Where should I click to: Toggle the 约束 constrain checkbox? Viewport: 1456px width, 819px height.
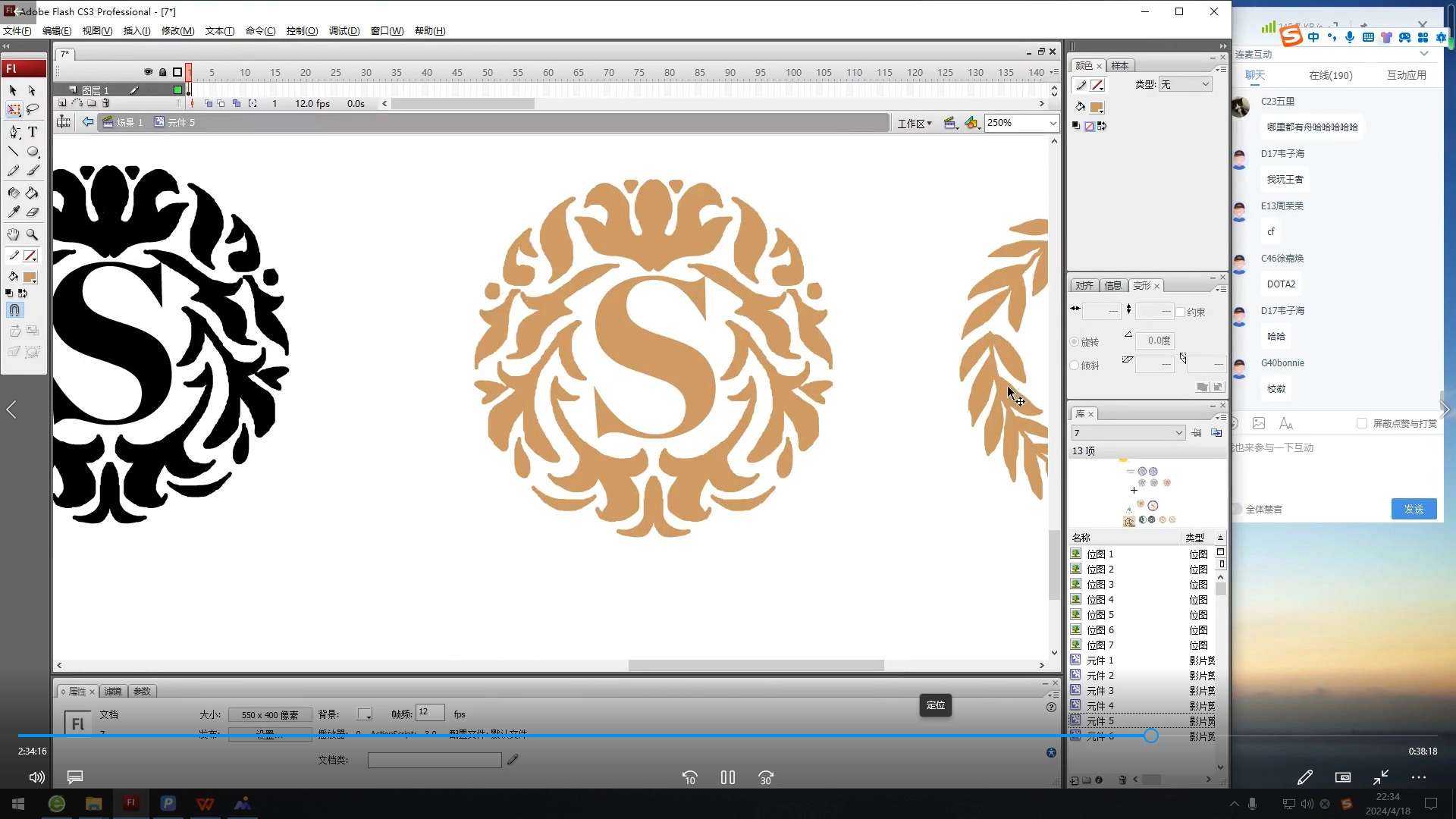(x=1180, y=312)
